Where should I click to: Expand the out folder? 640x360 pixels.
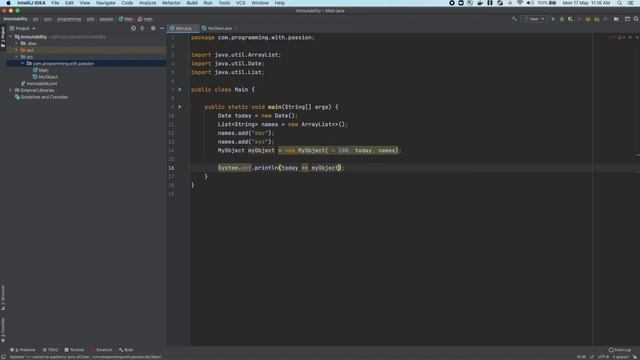coord(17,50)
